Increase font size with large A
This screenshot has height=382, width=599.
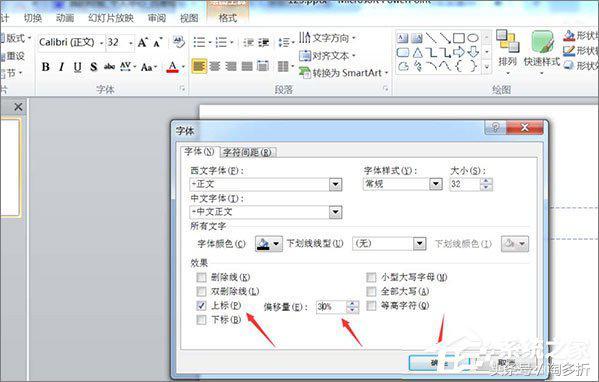[142, 42]
